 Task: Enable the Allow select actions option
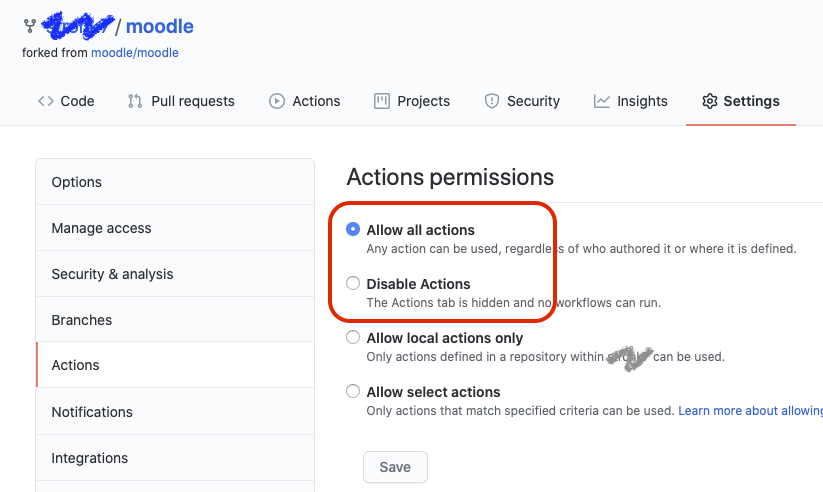point(353,391)
